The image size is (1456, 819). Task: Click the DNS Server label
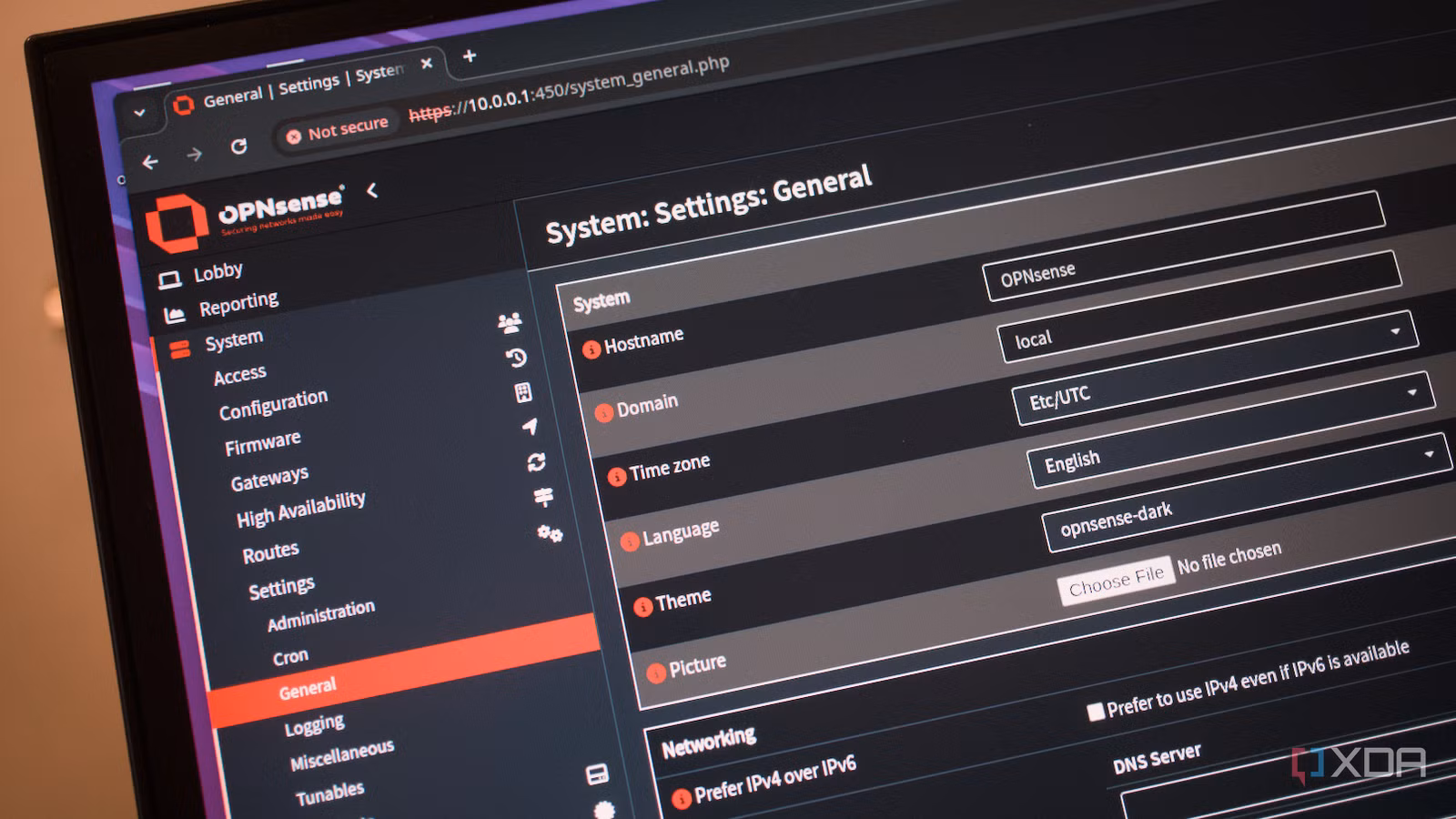1157,758
